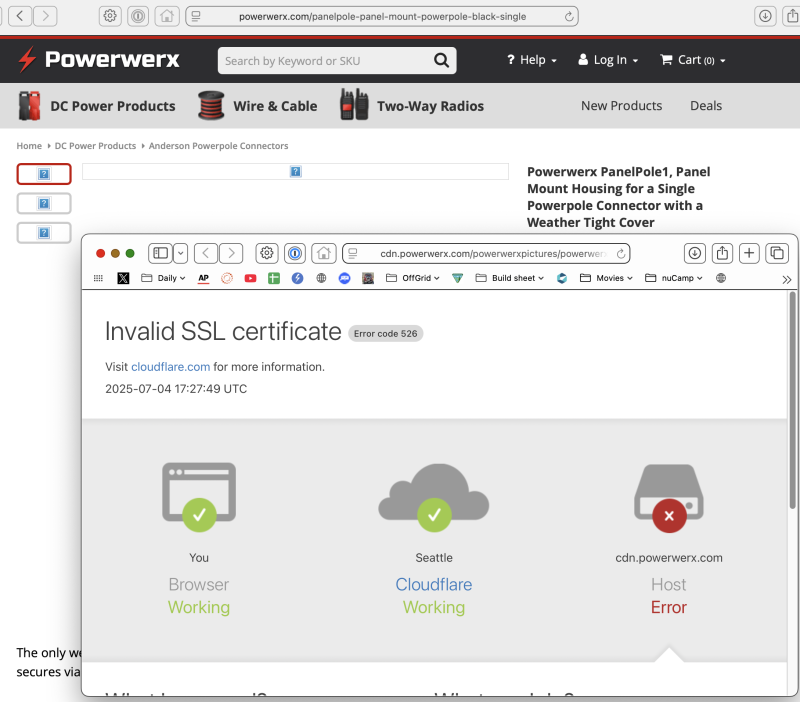Click the Error code 526 badge
800x702 pixels.
click(x=385, y=334)
